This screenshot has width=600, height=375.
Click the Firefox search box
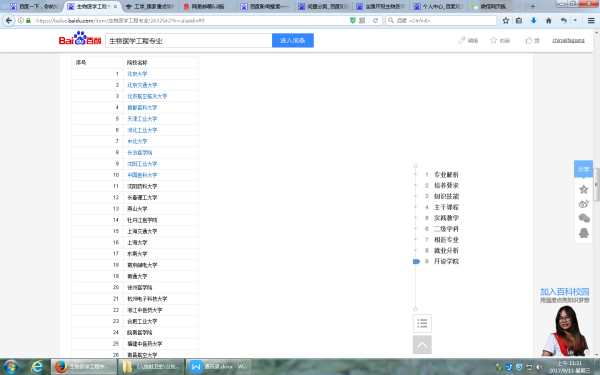440,21
